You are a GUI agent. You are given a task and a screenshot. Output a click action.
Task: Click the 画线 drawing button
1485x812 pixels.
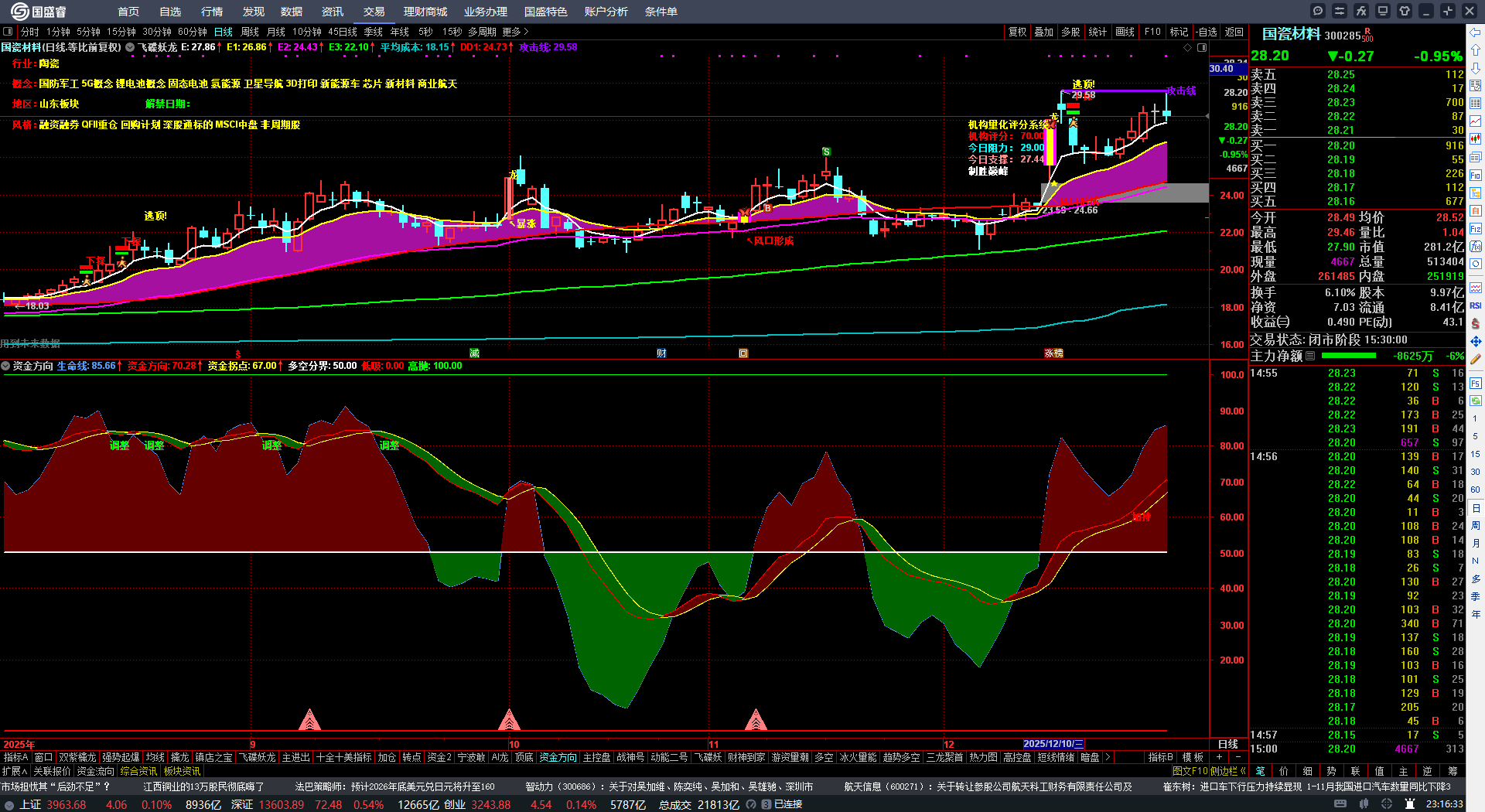coord(1125,32)
